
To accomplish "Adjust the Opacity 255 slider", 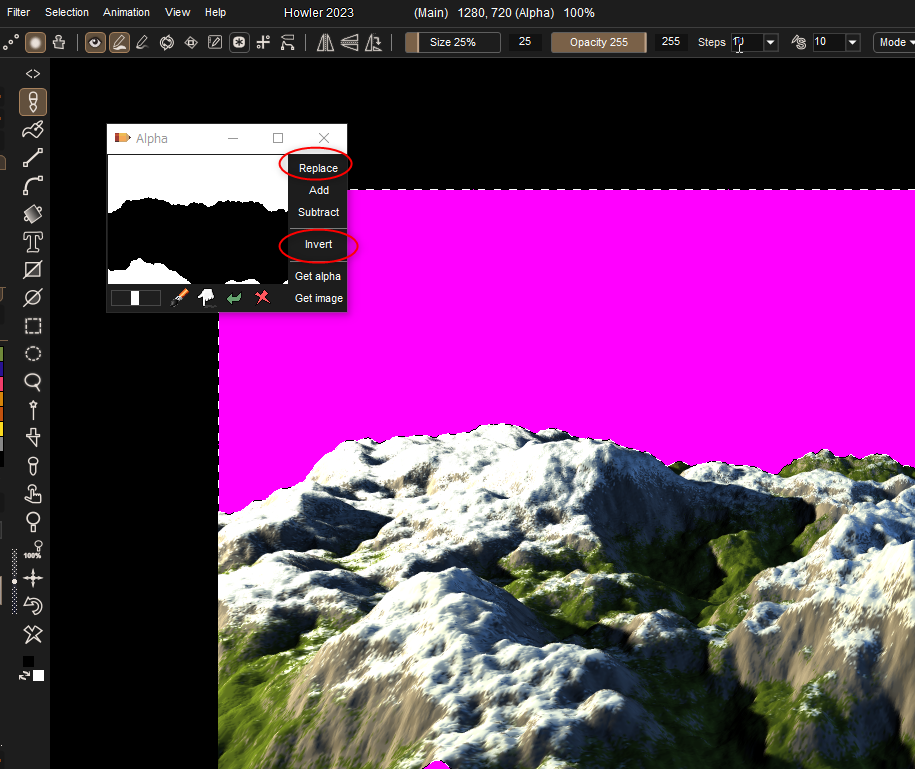I will 599,42.
